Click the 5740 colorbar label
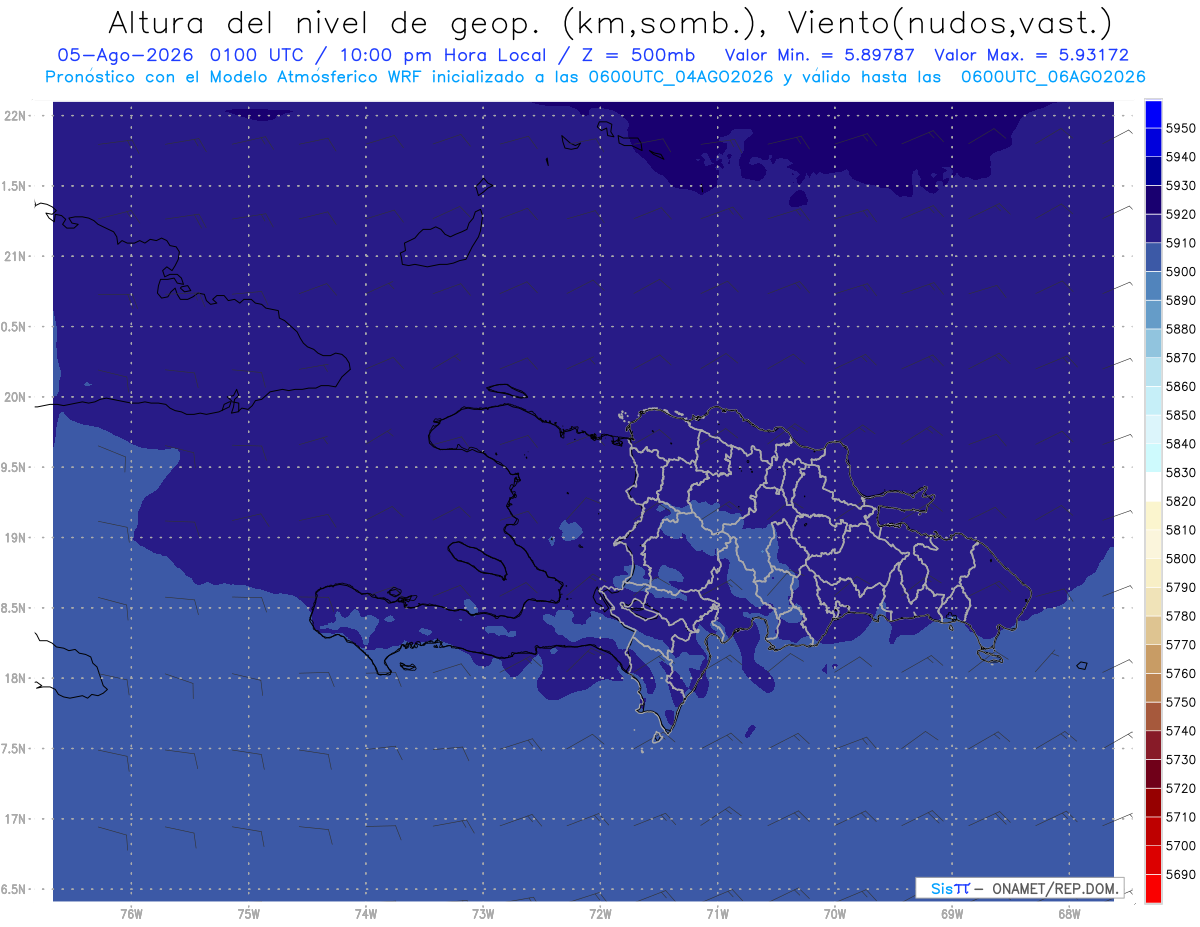 [x=1180, y=731]
